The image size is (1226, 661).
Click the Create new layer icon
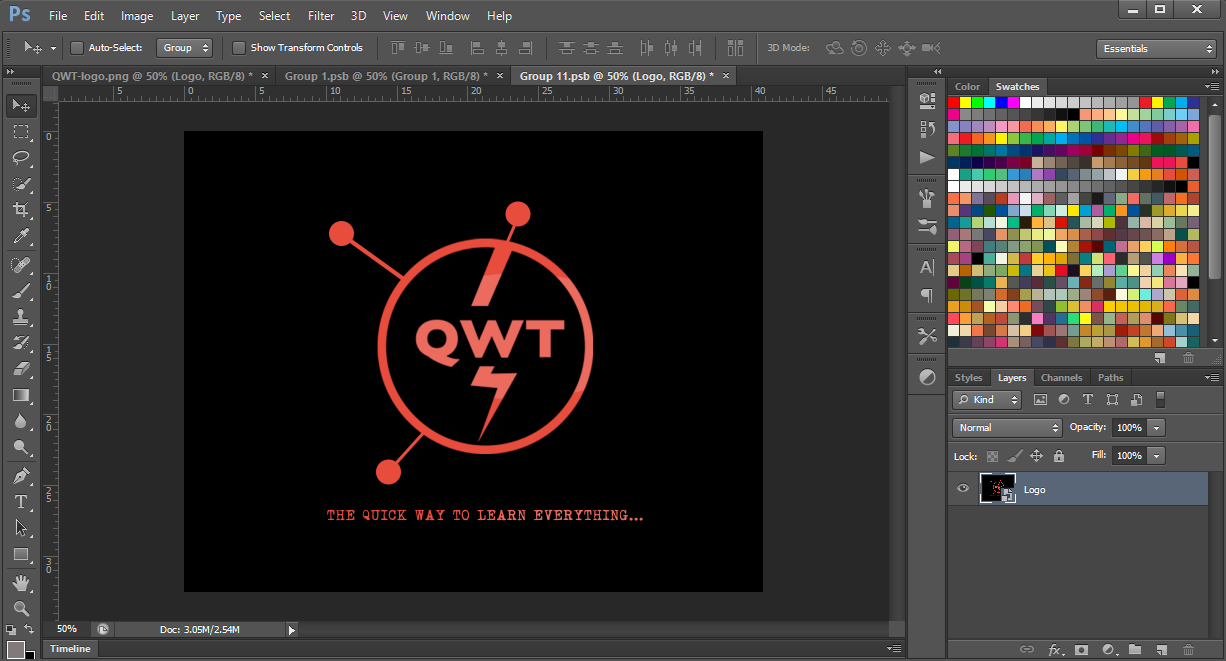coord(1161,649)
